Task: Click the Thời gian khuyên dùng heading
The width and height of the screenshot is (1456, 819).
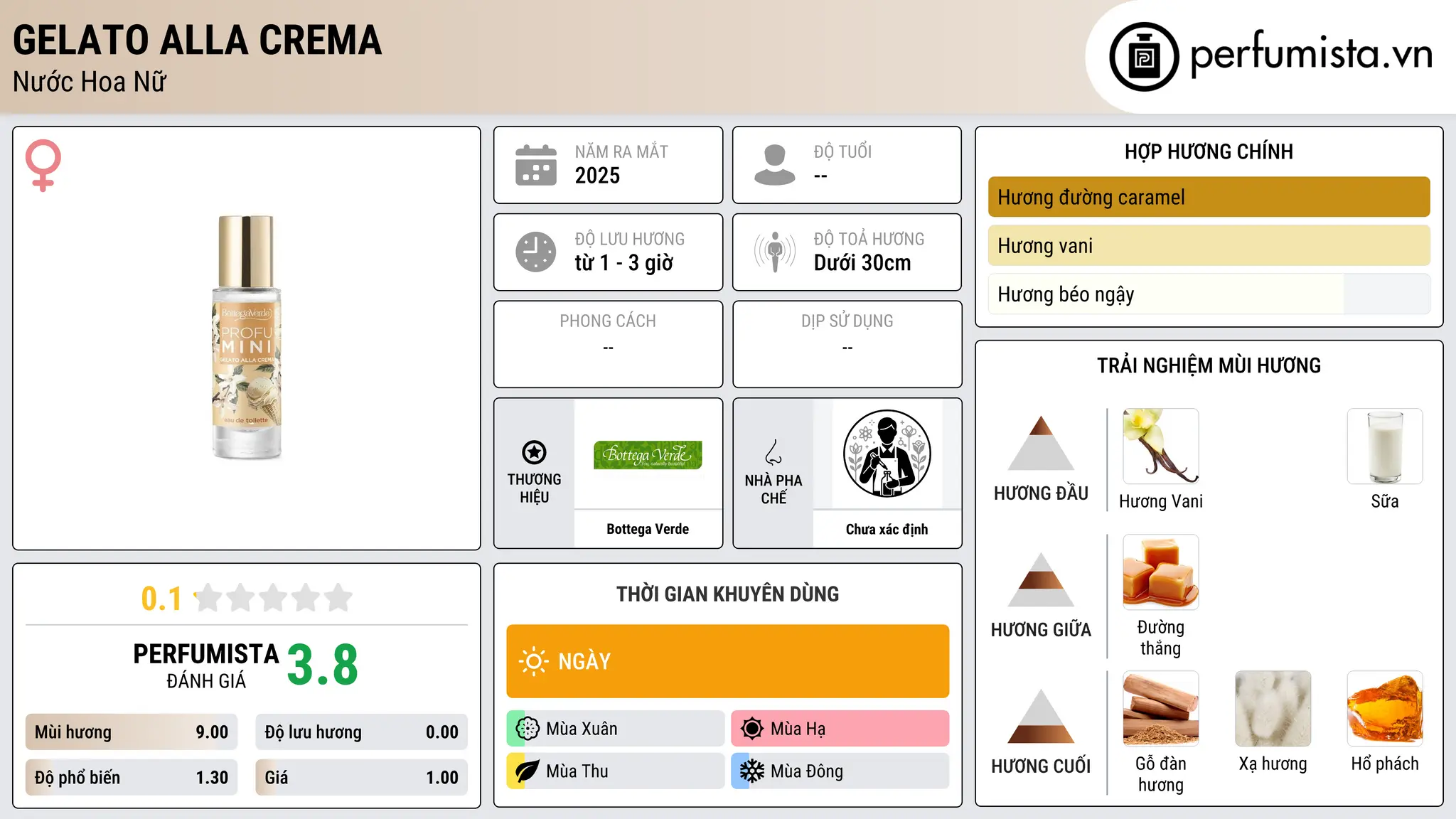Action: point(727,594)
